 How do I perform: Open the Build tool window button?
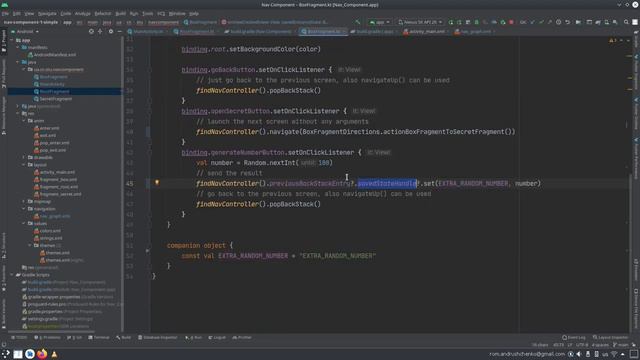point(123,338)
